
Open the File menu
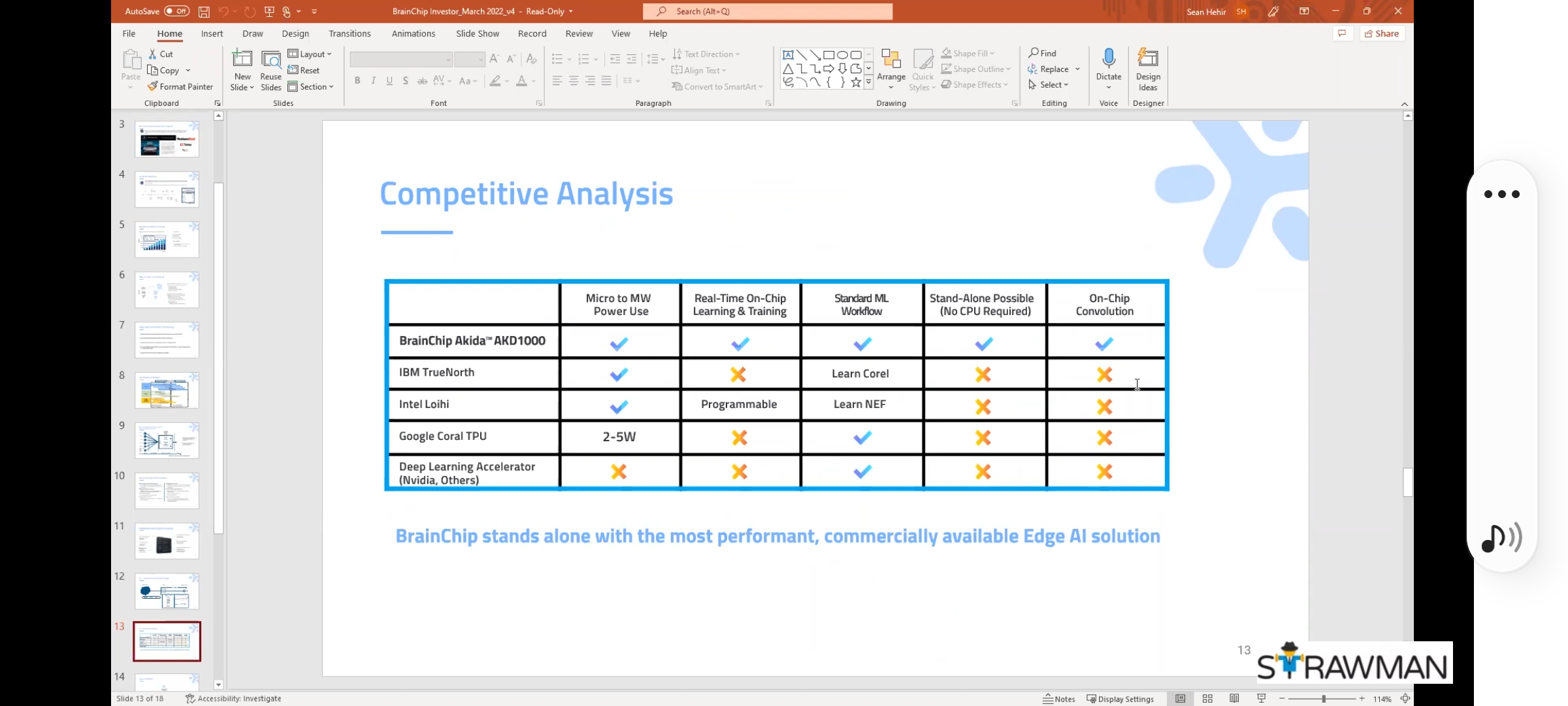(129, 33)
